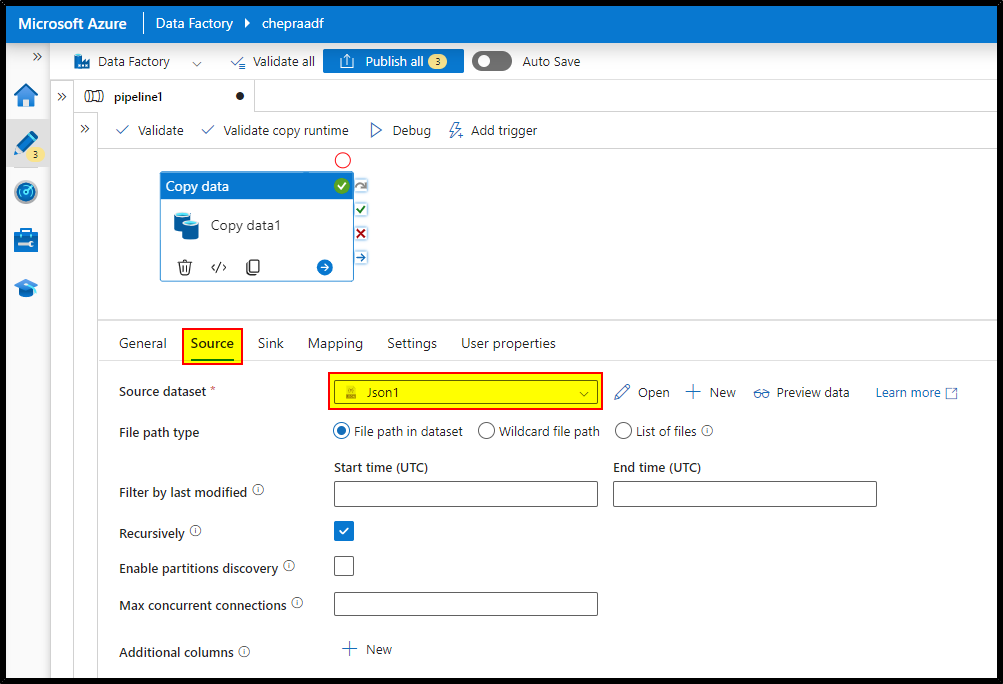Click Validate all in the top toolbar
Screen dimensions: 1003x684
click(273, 61)
